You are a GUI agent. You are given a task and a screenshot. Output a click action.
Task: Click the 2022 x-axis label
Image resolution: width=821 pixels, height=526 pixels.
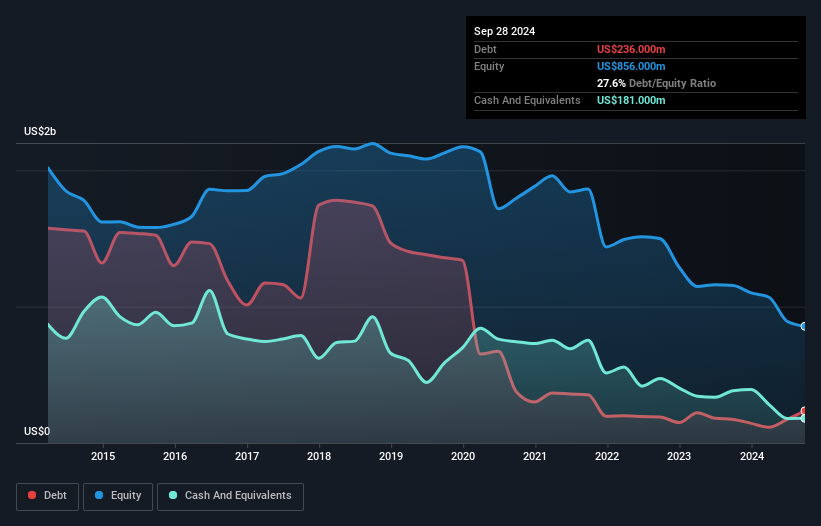[x=607, y=456]
